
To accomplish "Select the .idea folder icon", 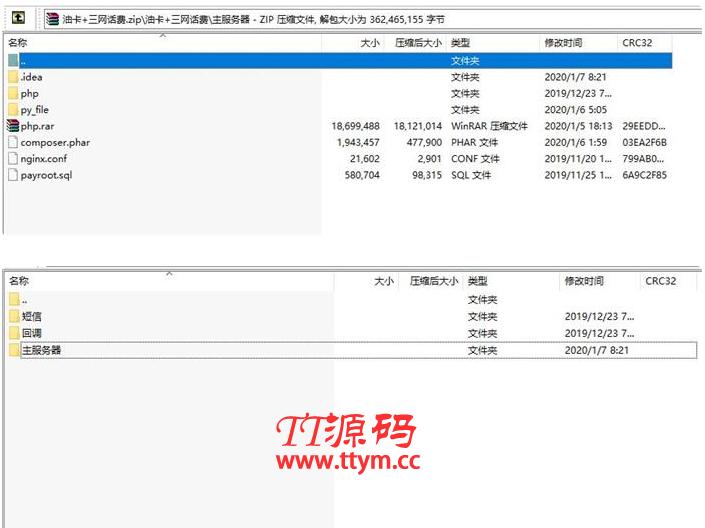I will (x=13, y=77).
